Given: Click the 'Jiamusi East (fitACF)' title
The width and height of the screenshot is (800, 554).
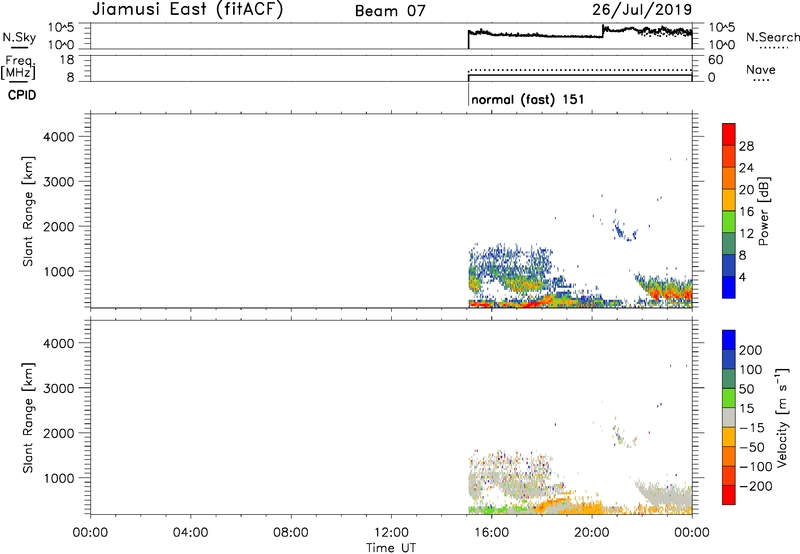Looking at the screenshot, I should 187,10.
